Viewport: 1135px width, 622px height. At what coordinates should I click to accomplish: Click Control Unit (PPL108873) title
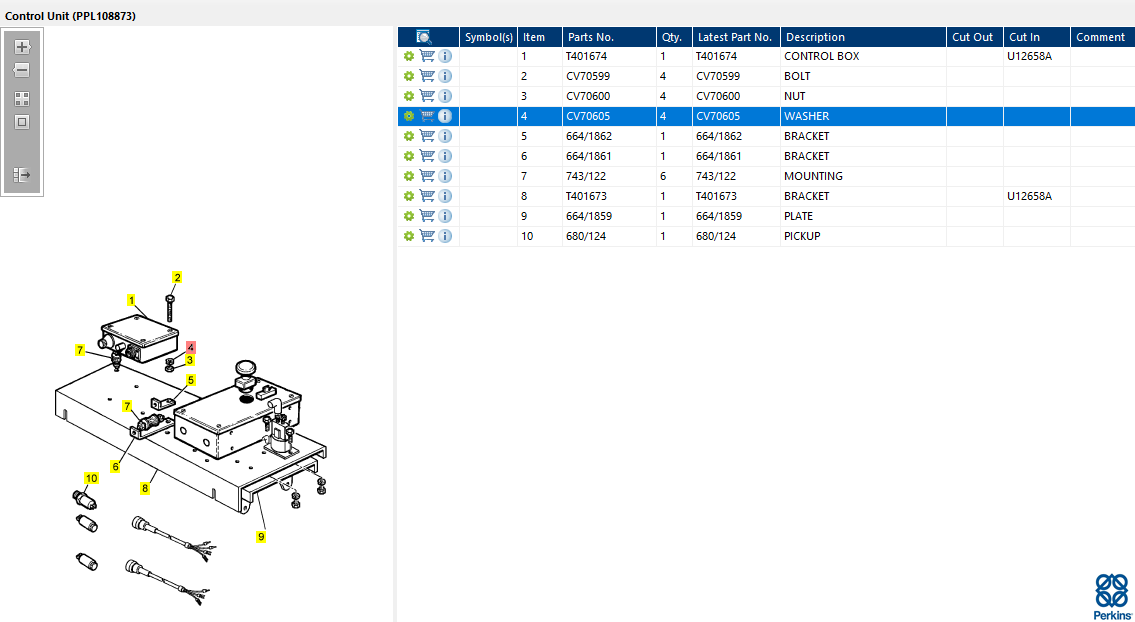(70, 15)
